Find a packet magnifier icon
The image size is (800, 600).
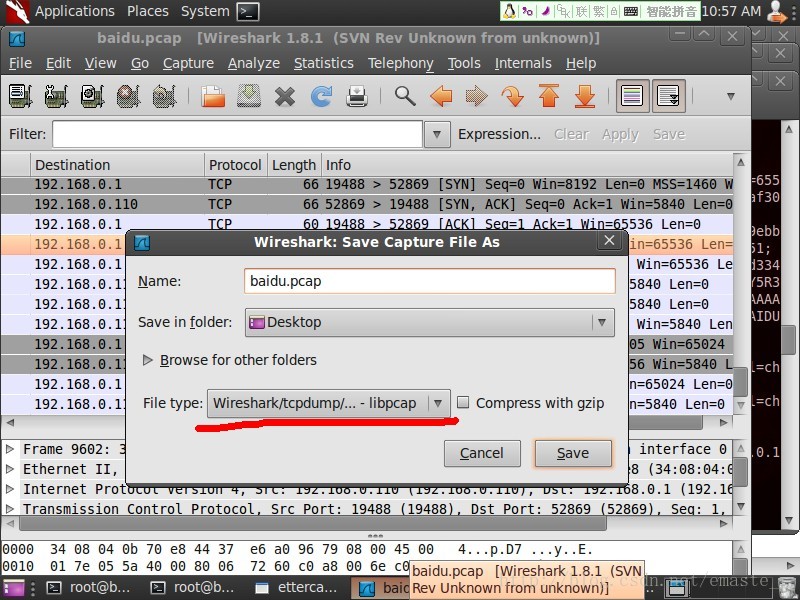point(405,95)
